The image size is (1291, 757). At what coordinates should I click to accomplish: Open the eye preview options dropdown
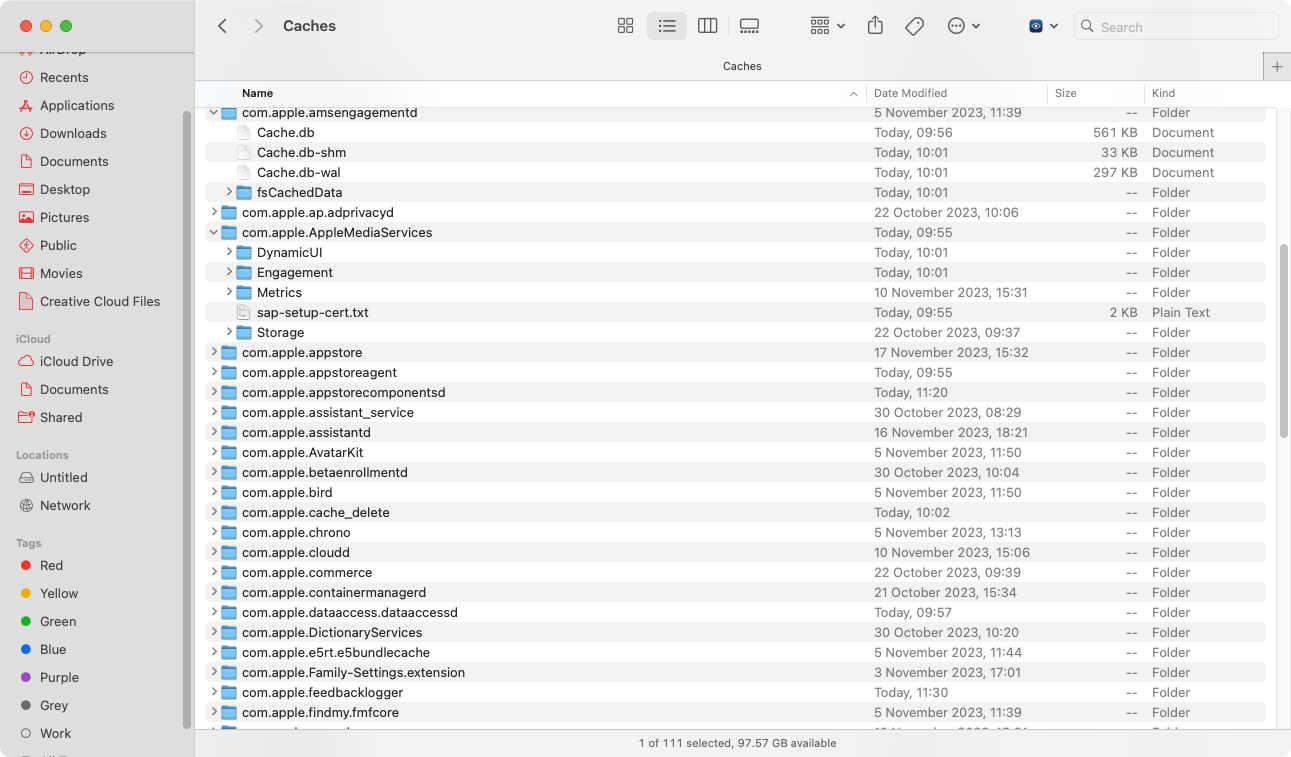(x=1043, y=26)
